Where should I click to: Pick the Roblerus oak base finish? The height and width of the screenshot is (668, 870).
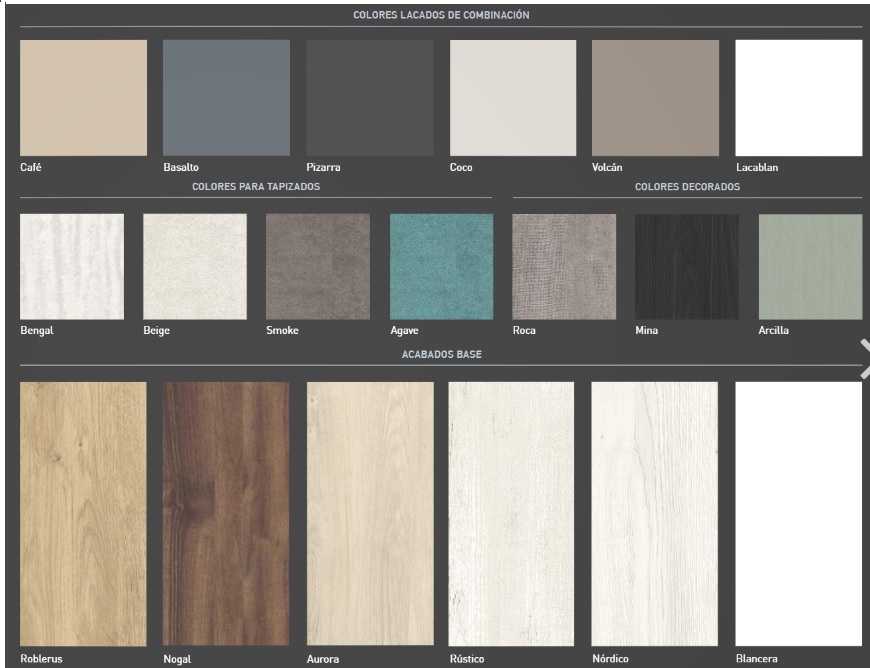coord(83,513)
